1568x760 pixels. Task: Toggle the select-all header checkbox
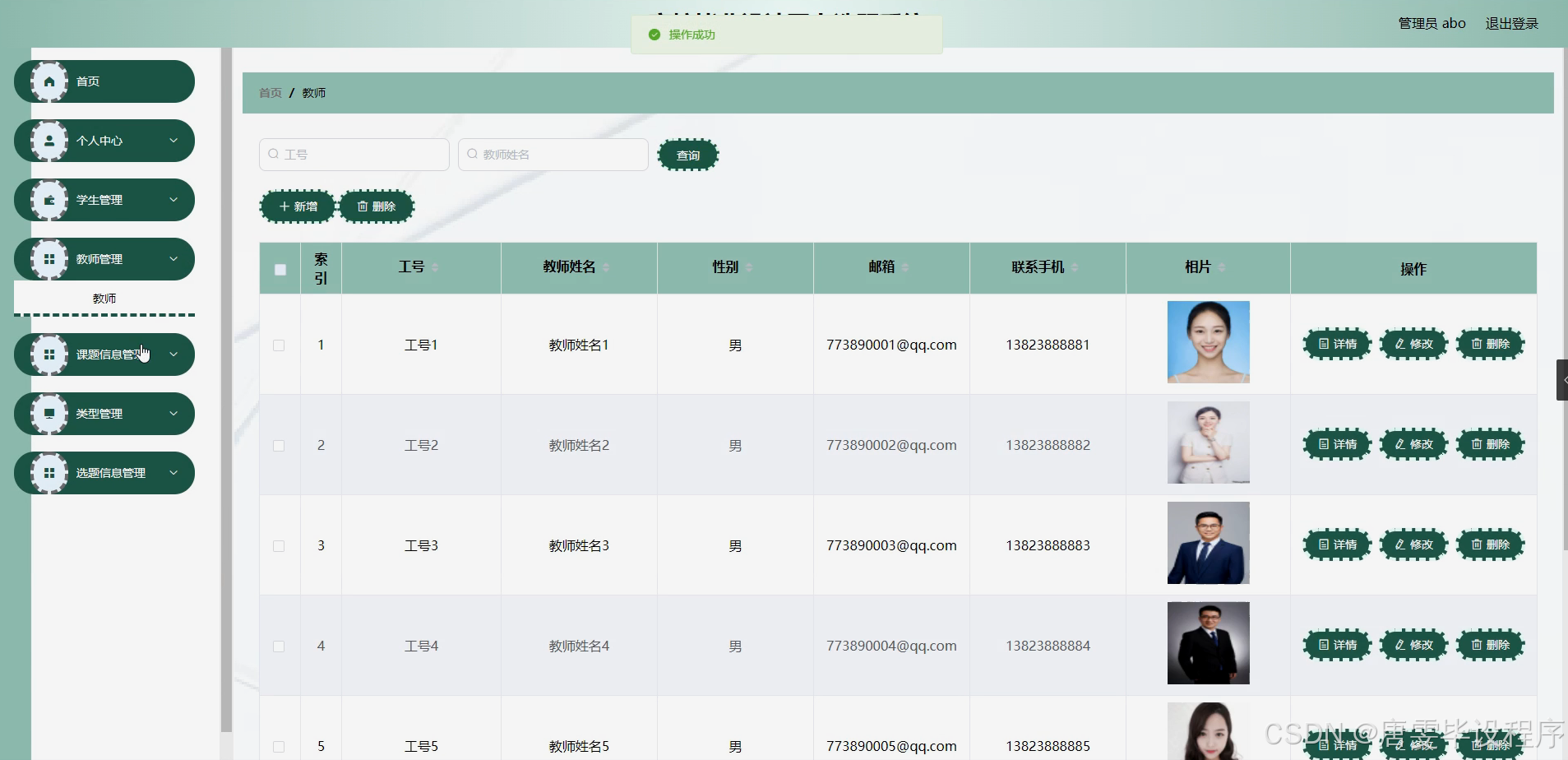pos(280,270)
